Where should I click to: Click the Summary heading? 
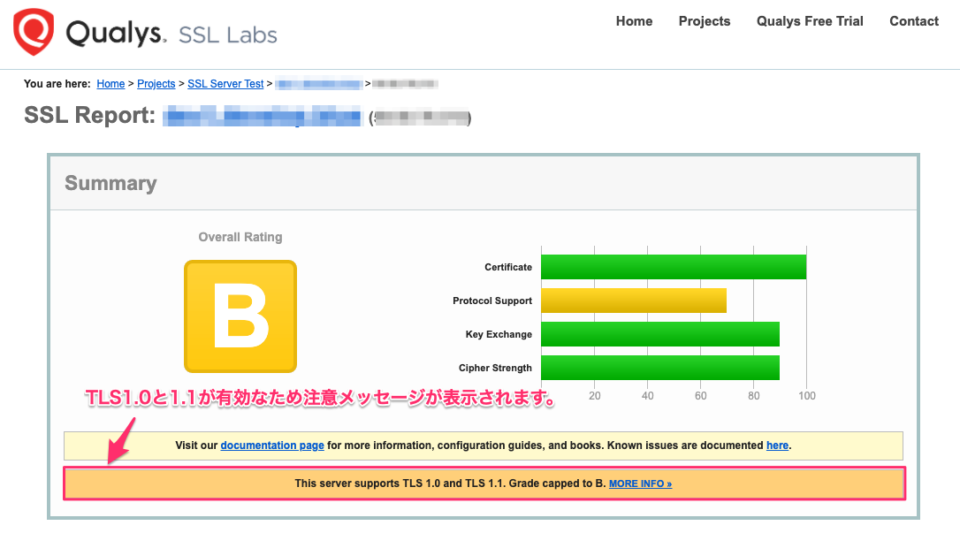(111, 183)
